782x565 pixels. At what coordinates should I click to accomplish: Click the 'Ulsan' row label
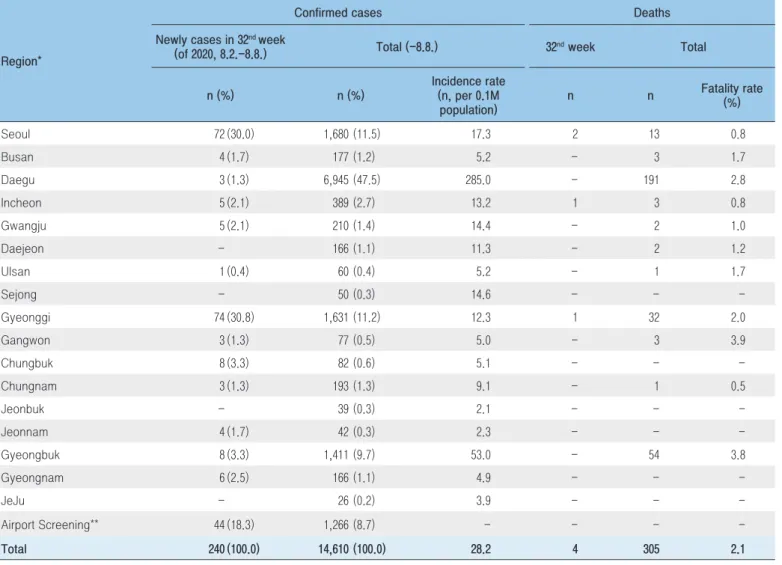(15, 272)
